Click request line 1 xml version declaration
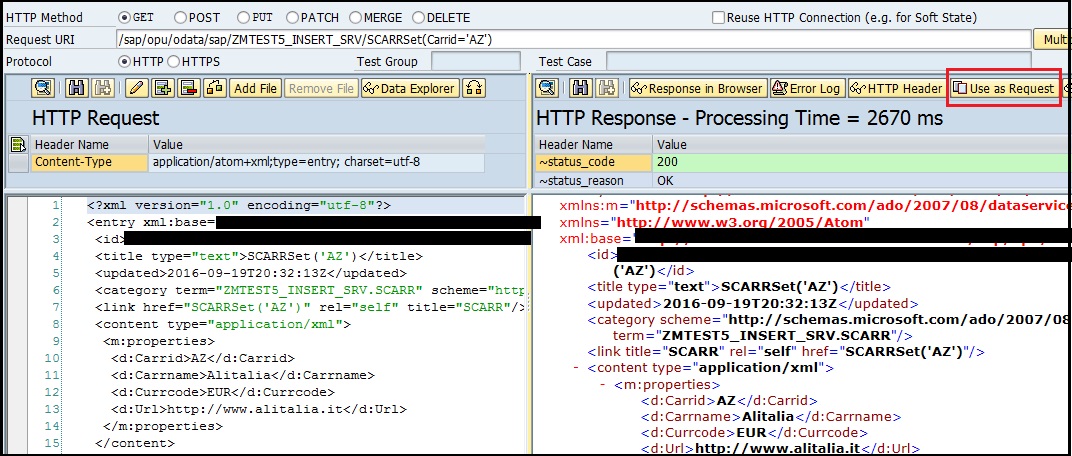This screenshot has height=456, width=1072. [239, 206]
